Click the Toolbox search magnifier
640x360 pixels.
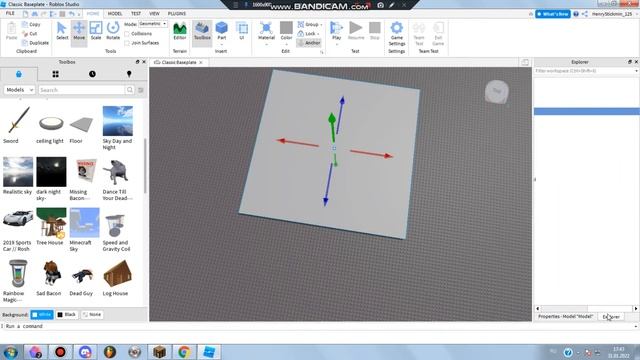(x=130, y=90)
